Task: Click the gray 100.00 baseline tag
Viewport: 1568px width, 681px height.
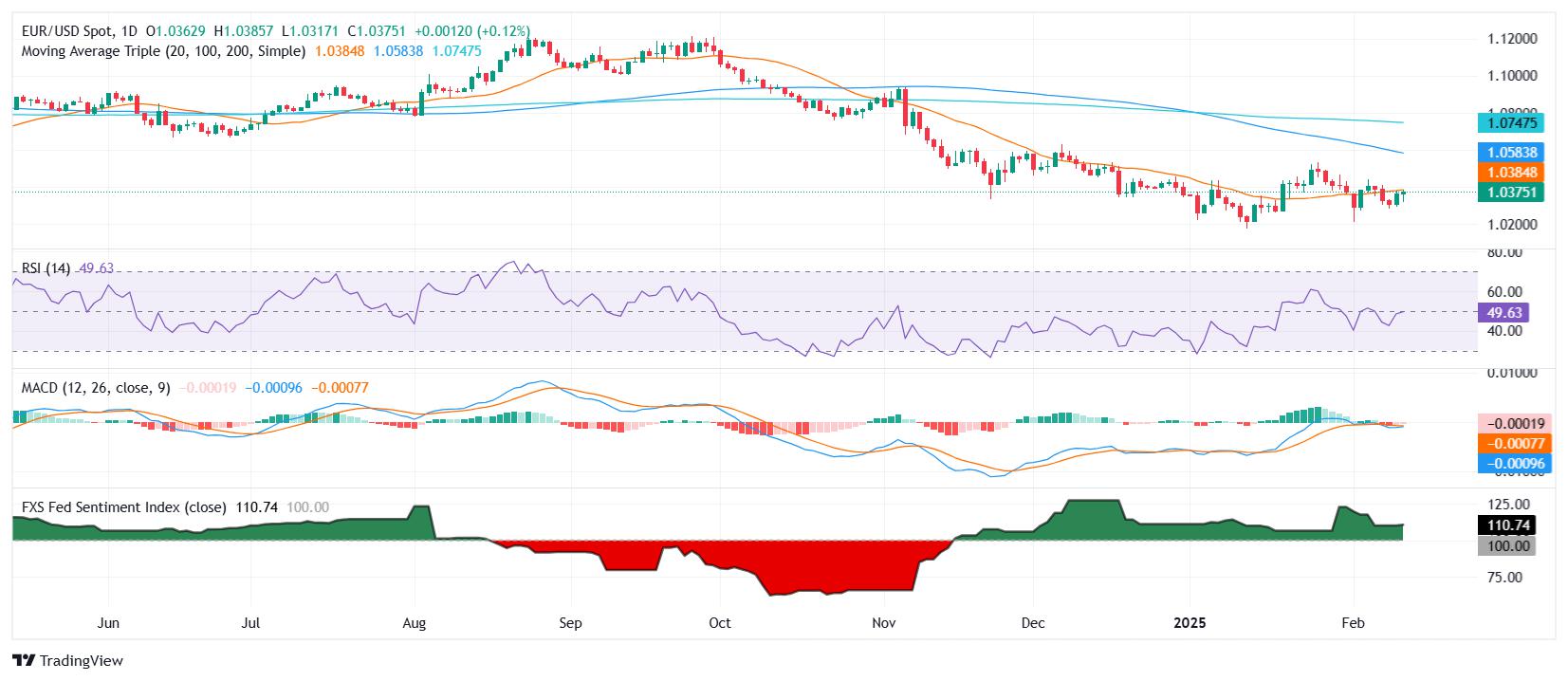Action: click(x=1506, y=546)
